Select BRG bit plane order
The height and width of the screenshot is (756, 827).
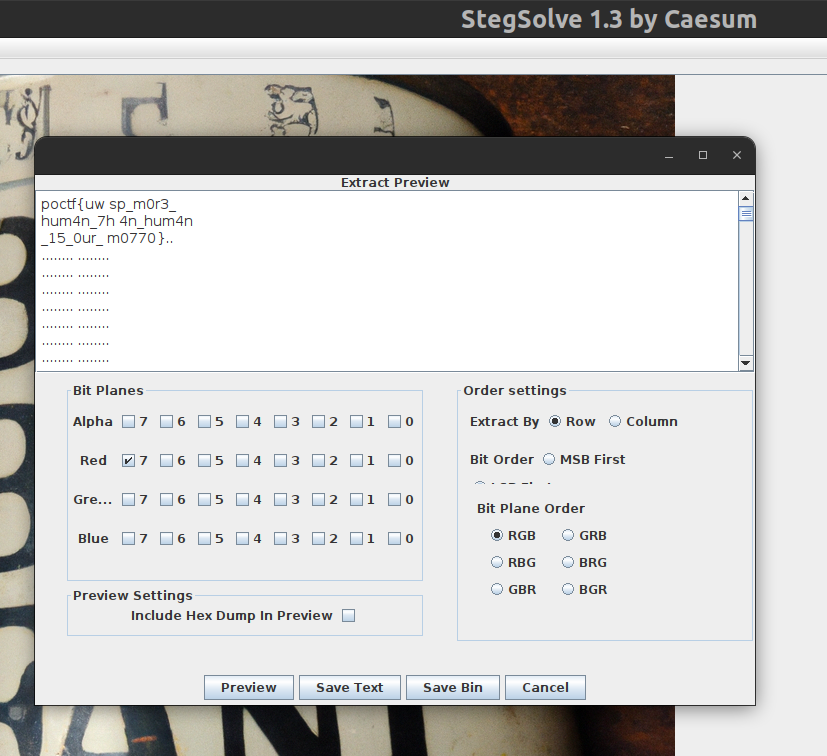coord(568,562)
